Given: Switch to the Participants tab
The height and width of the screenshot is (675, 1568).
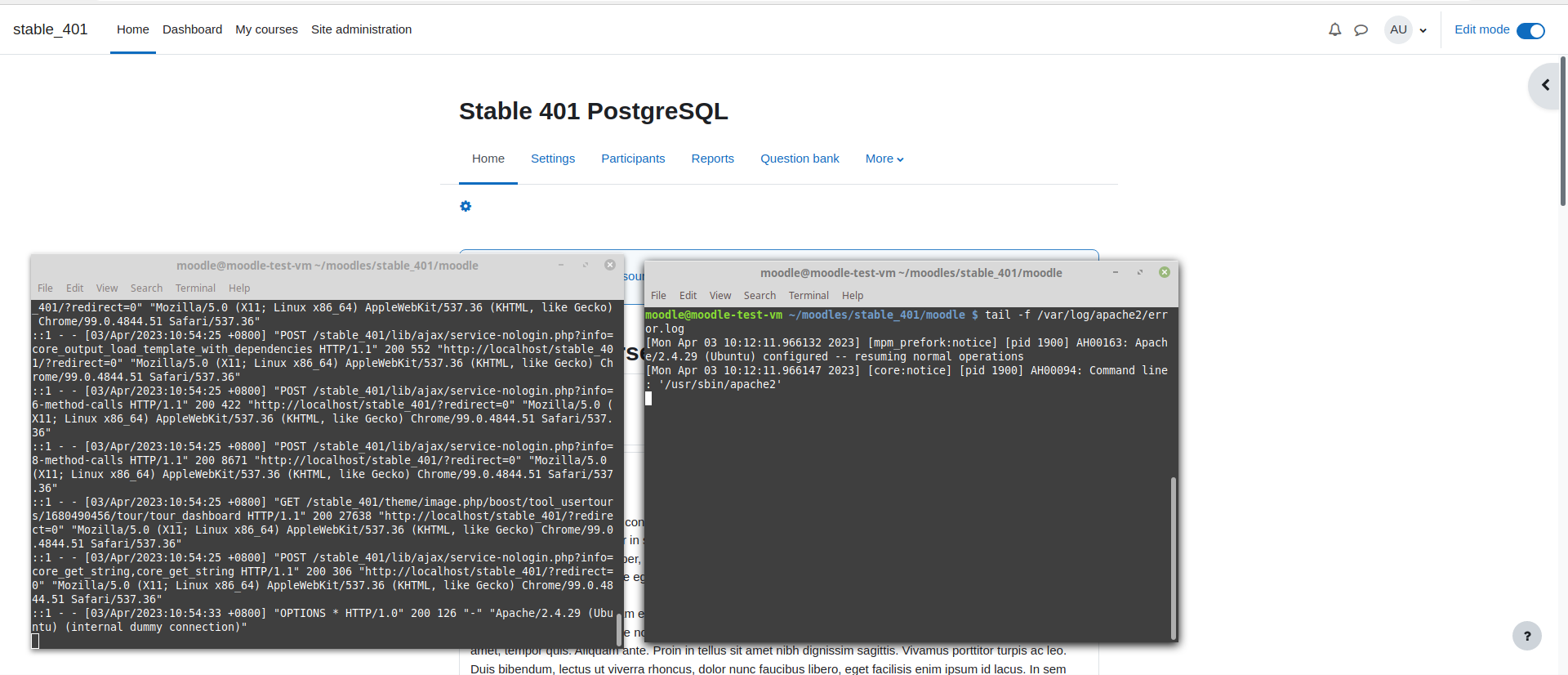Looking at the screenshot, I should pyautogui.click(x=633, y=159).
